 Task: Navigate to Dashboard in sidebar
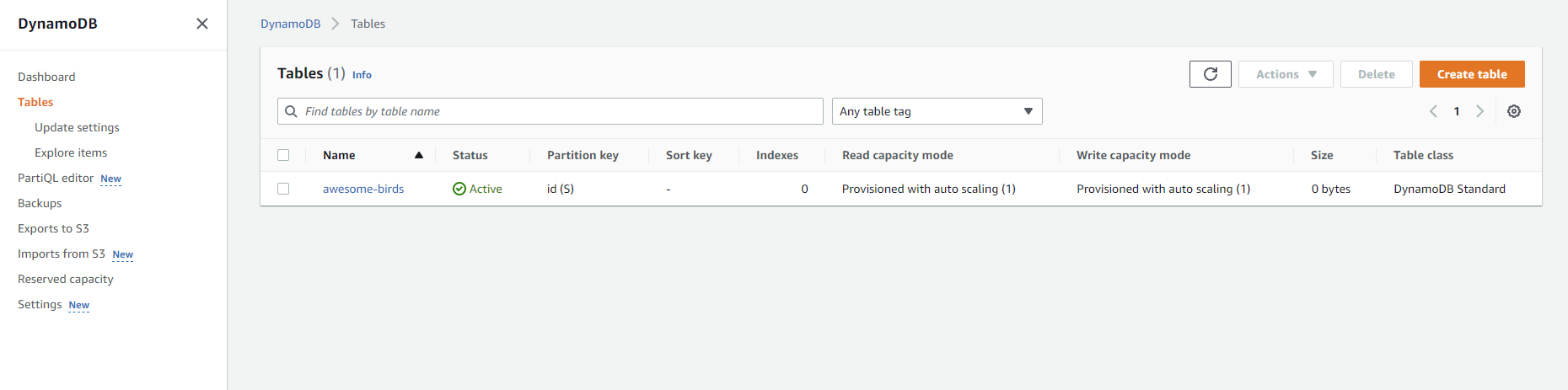[x=46, y=77]
